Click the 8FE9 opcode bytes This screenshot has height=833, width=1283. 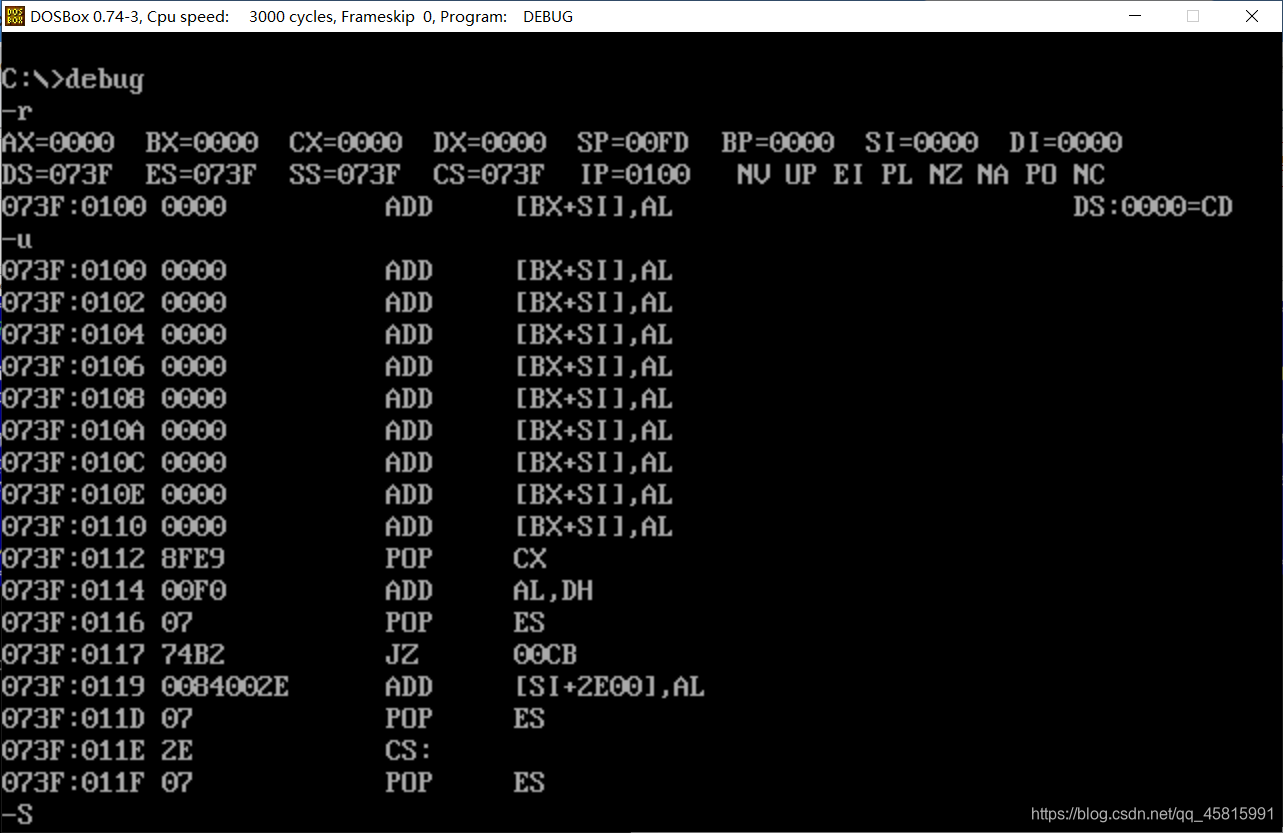click(x=194, y=559)
